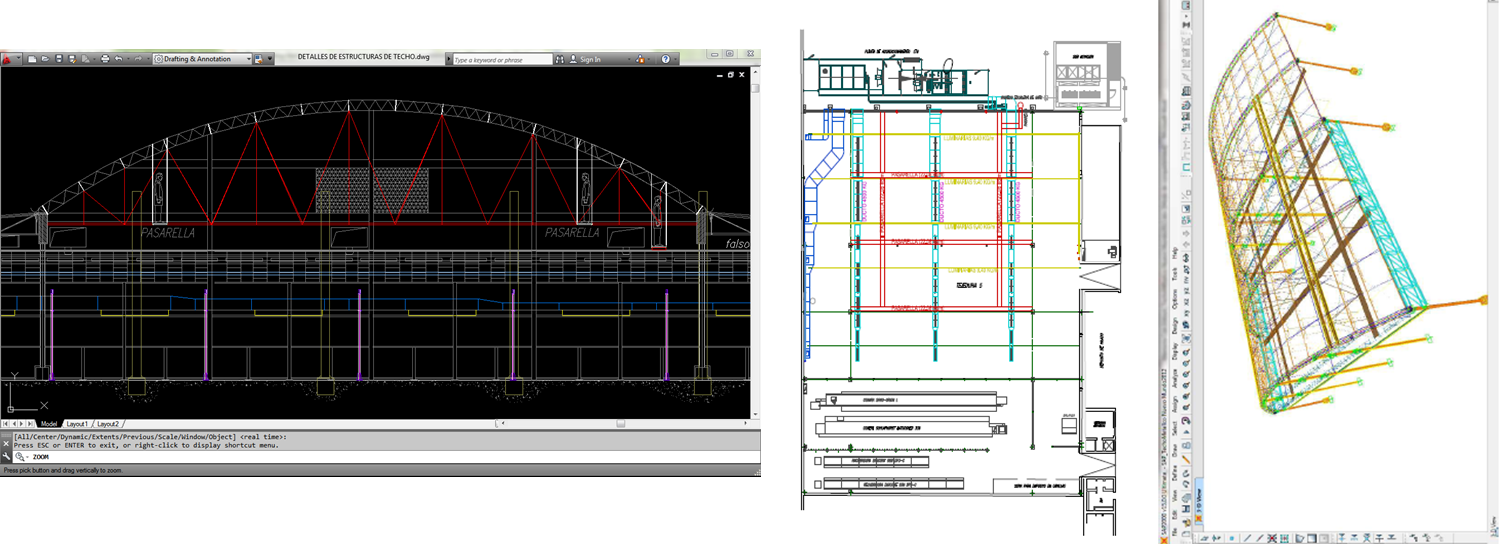Image resolution: width=1501 pixels, height=544 pixels.
Task: Switch to the Layout2 tab
Action: pos(108,424)
